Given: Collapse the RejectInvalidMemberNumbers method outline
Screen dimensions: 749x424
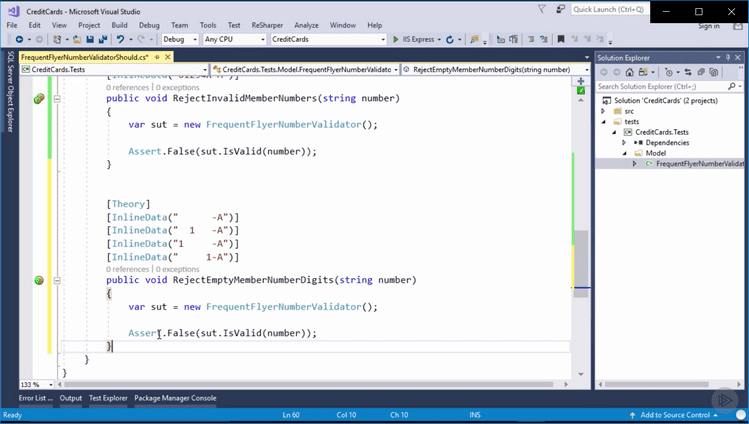Looking at the screenshot, I should point(57,99).
